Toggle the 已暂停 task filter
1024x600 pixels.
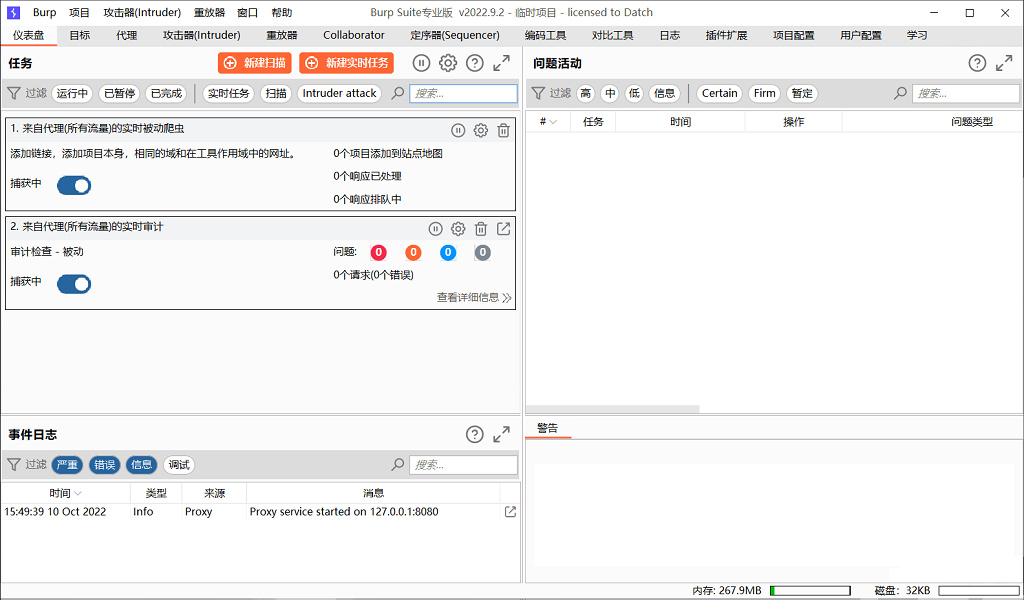119,93
